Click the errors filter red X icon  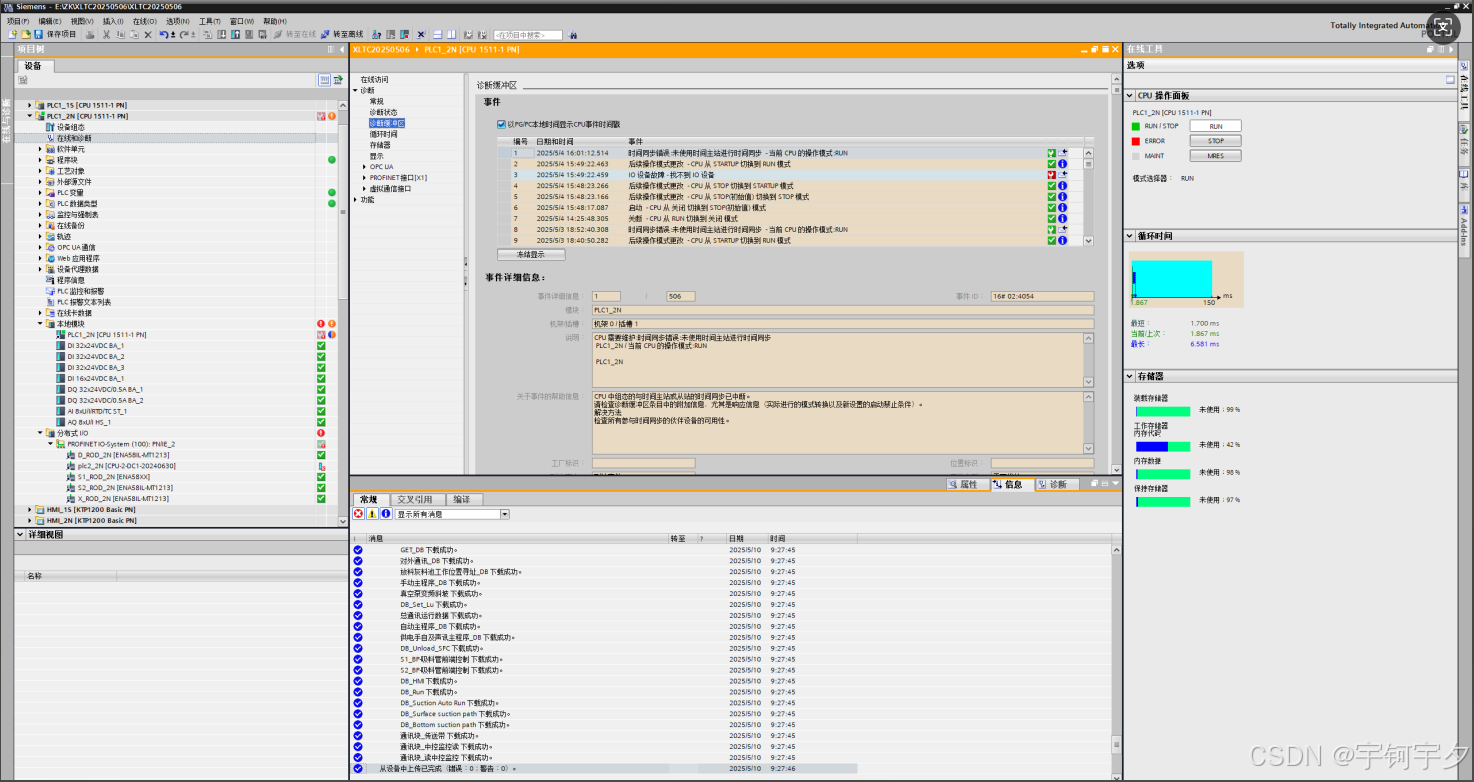point(358,514)
